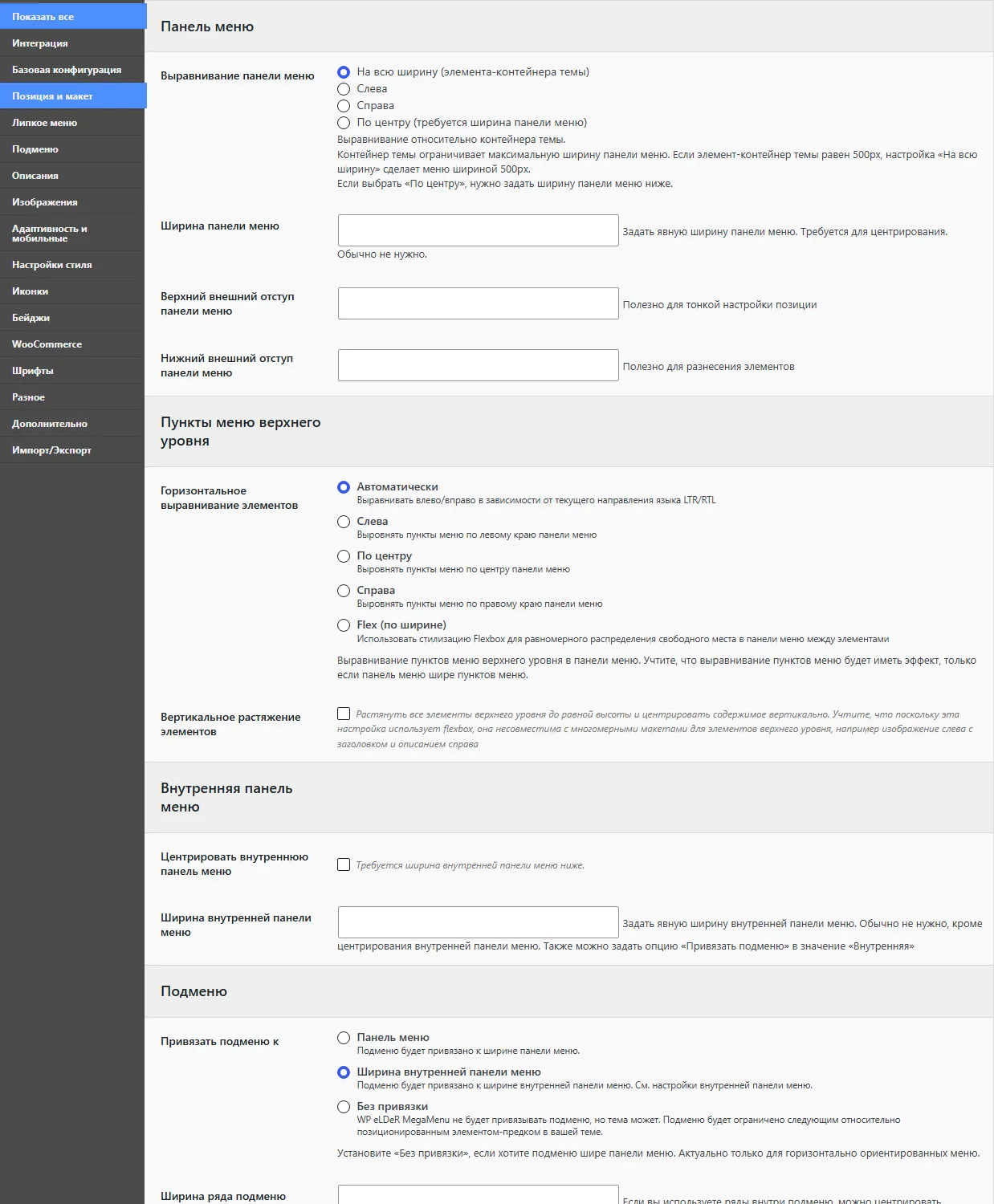Choose Слева for horizontal item alignment
Viewport: 994px width, 1204px height.
344,522
